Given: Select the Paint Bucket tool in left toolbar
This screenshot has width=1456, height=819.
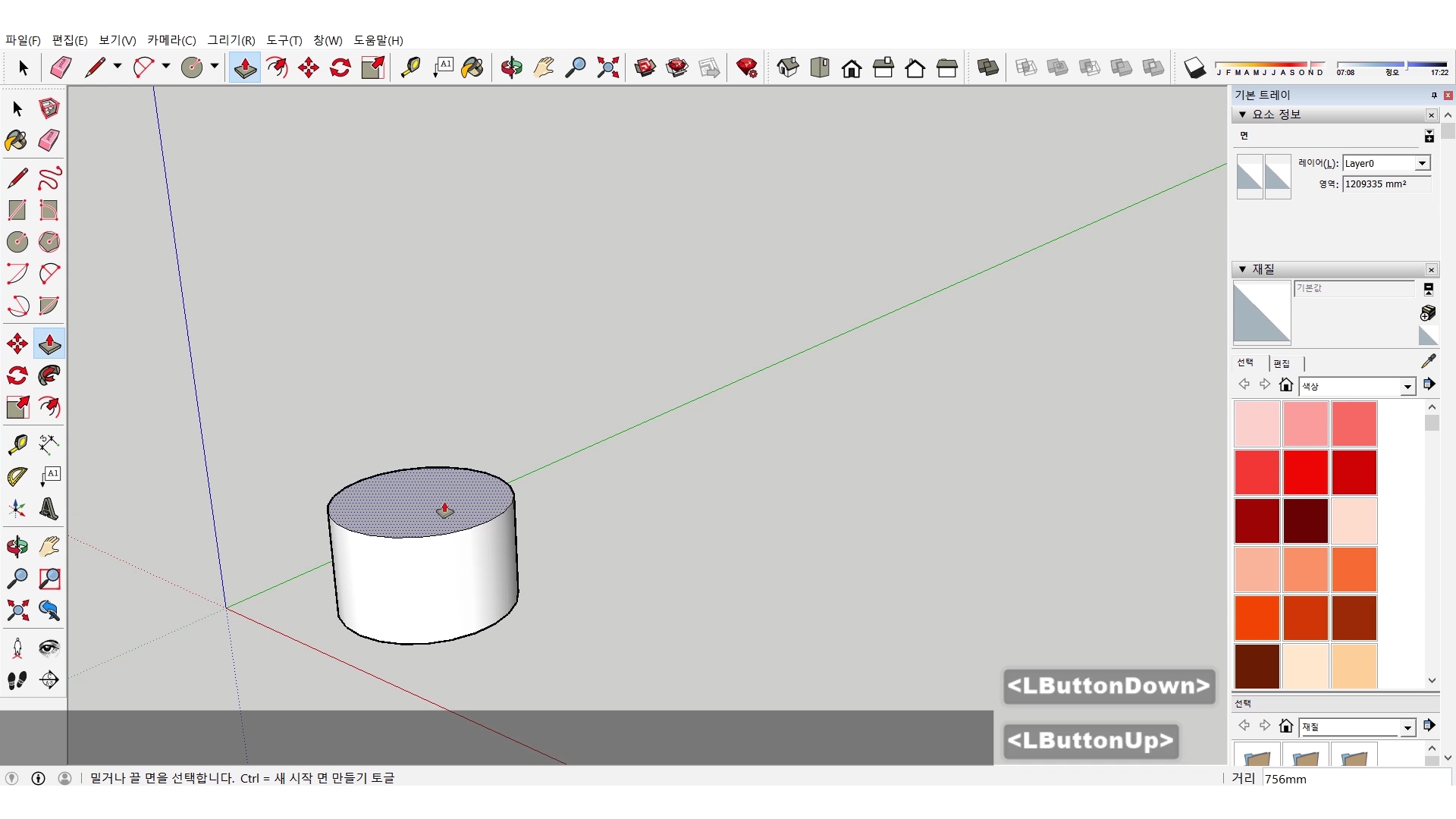Looking at the screenshot, I should point(17,140).
